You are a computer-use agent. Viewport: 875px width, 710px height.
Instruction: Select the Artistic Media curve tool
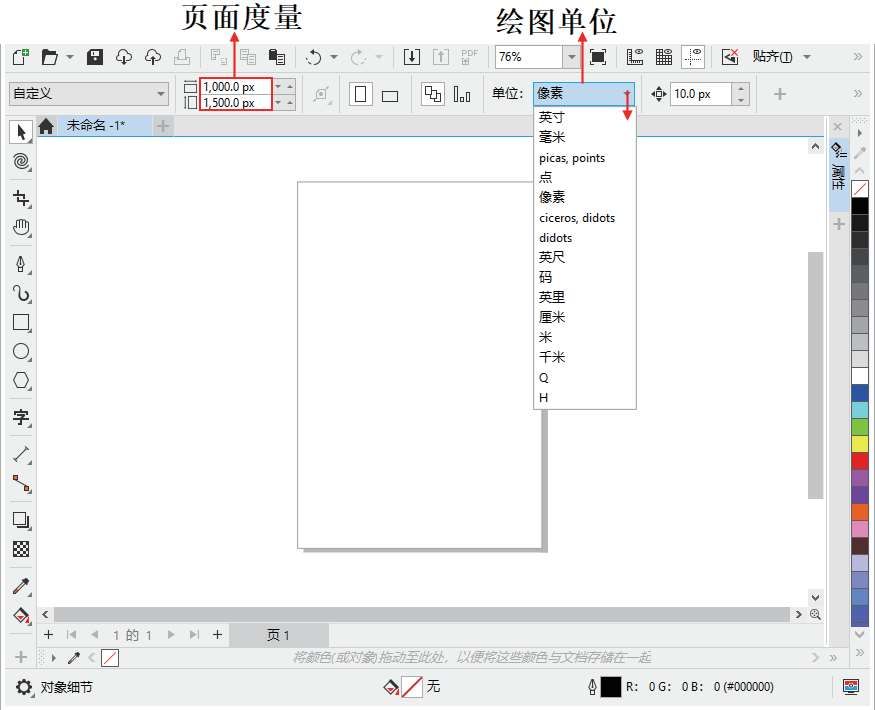[21, 293]
